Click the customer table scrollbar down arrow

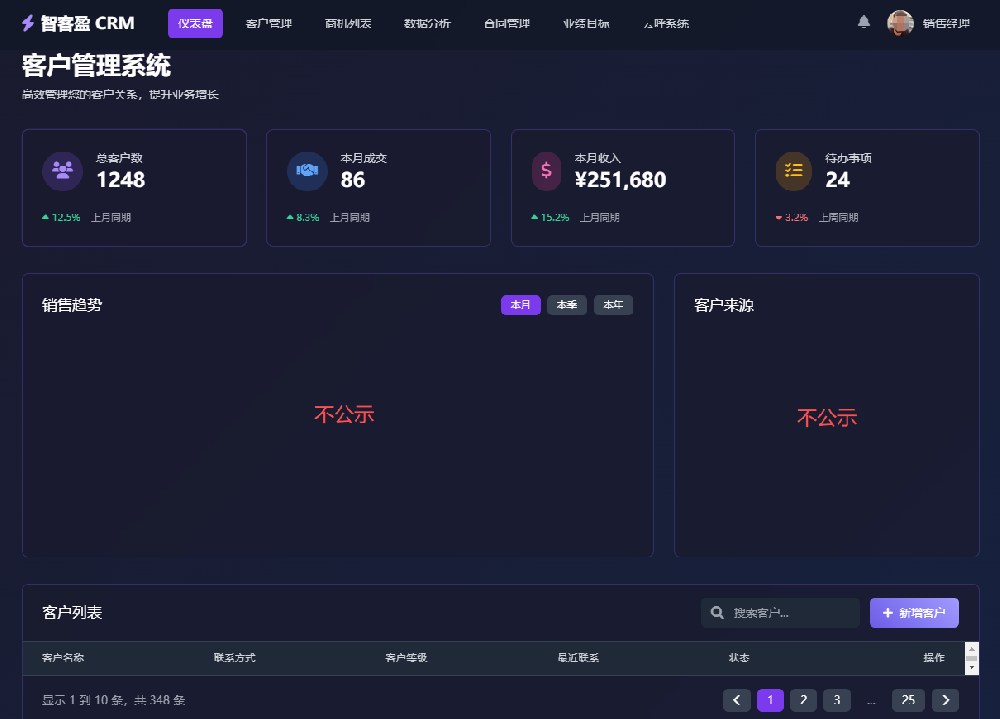coord(971,667)
